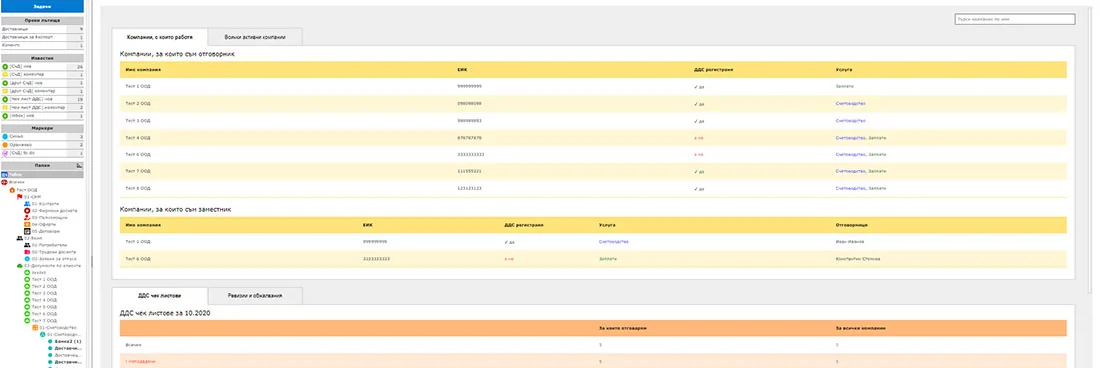Click green icon of '[Inbox] нов'
Image resolution: width=1100 pixels, height=368 pixels.
[5, 116]
